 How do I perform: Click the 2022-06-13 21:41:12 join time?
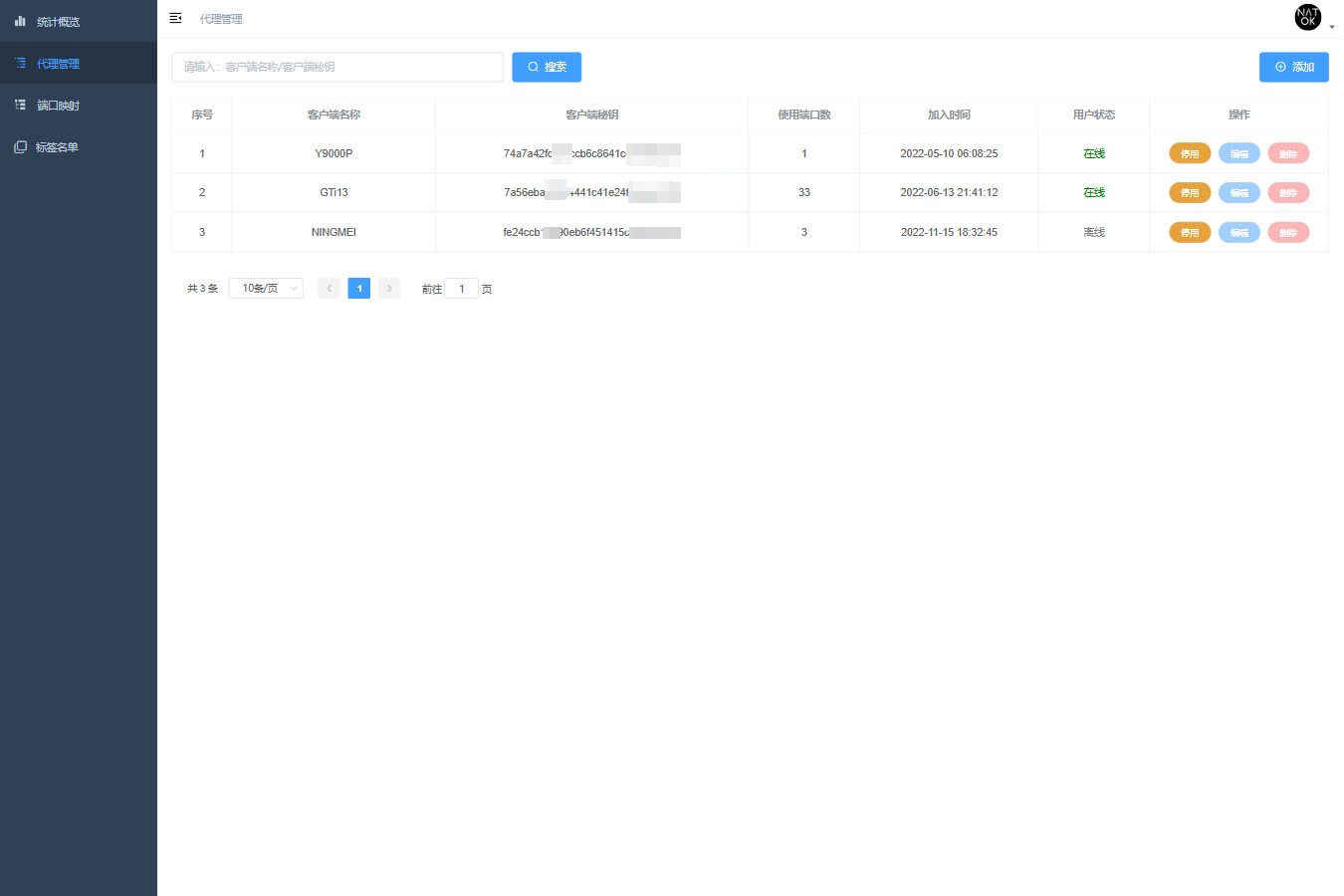tap(949, 192)
